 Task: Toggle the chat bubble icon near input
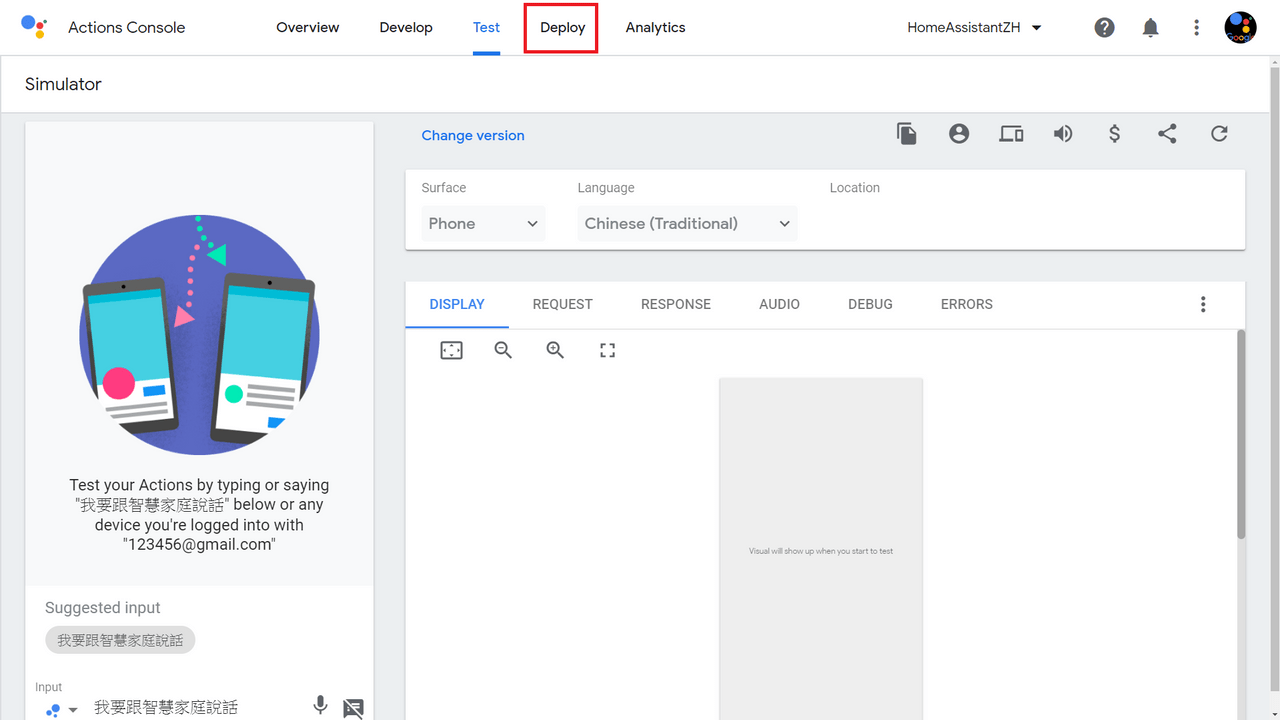[353, 708]
